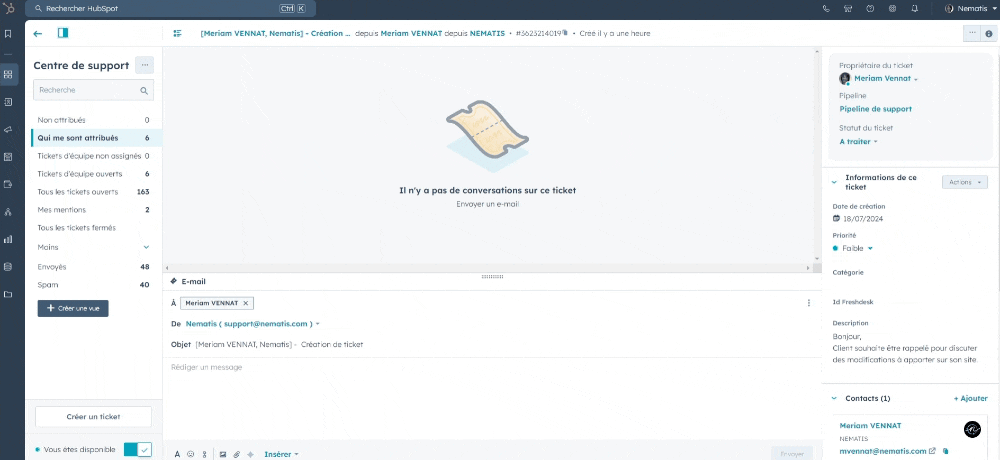Click the 'Recherche' input in support center
The image size is (1000, 460).
coord(94,90)
